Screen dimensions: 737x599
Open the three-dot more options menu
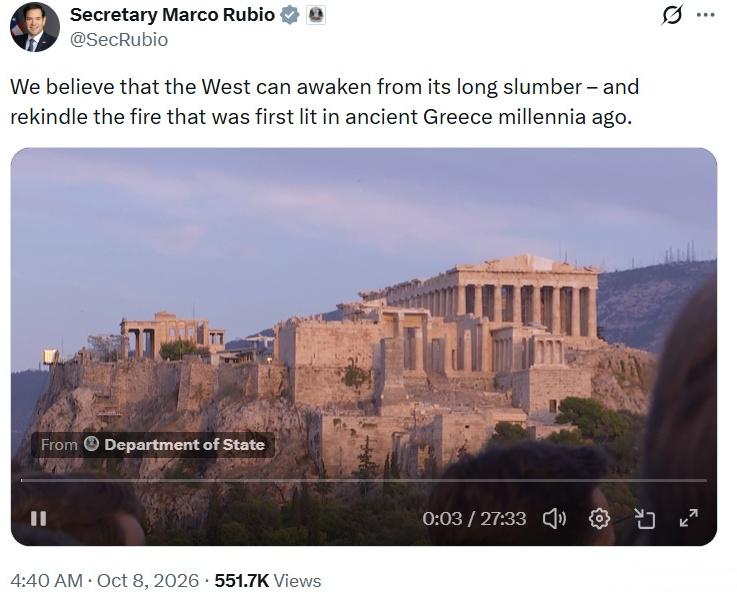706,15
